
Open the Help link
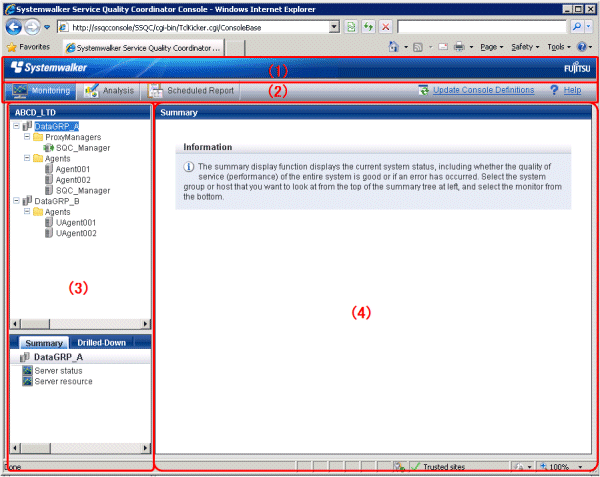click(572, 90)
